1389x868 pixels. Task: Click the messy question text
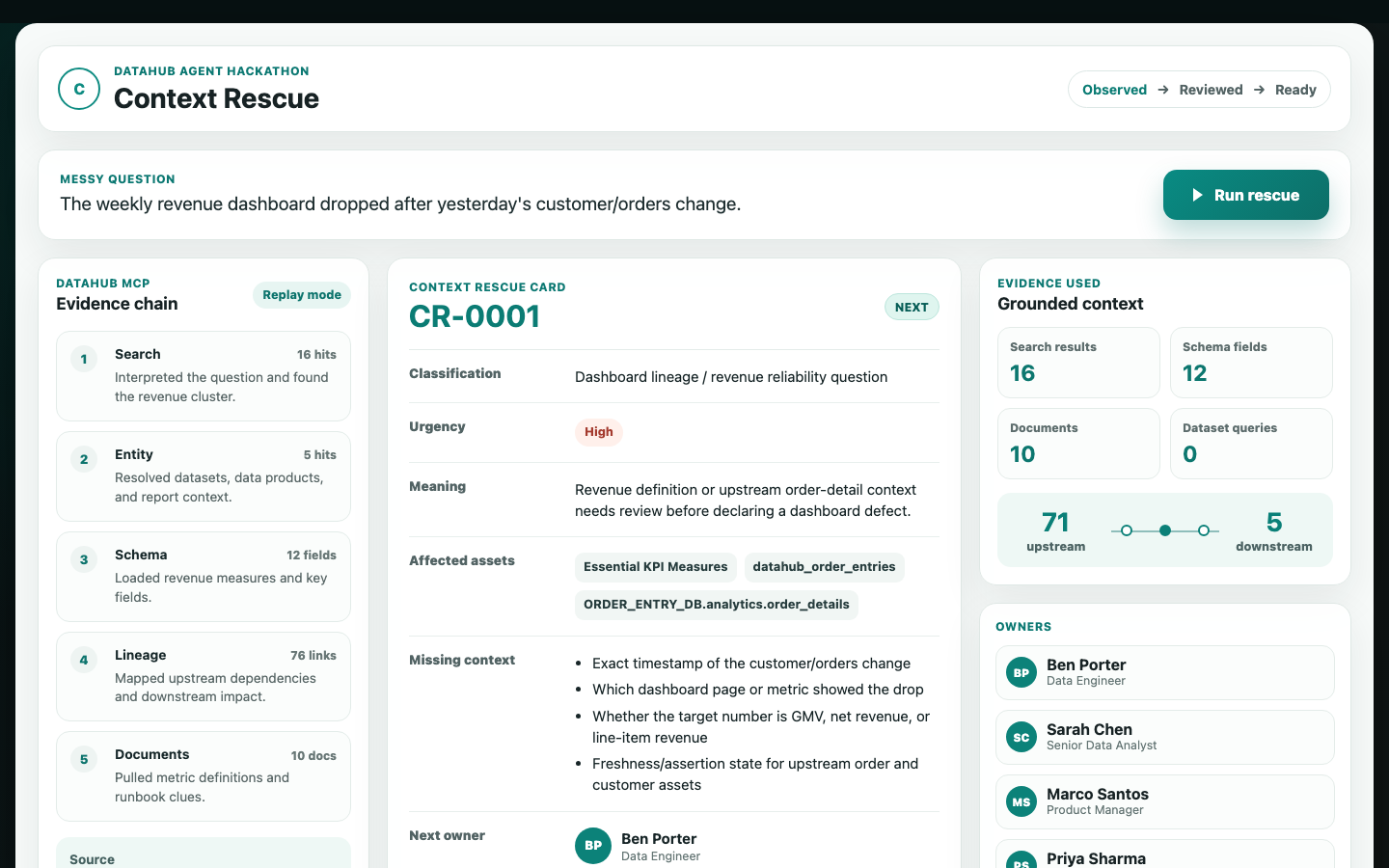coord(400,204)
